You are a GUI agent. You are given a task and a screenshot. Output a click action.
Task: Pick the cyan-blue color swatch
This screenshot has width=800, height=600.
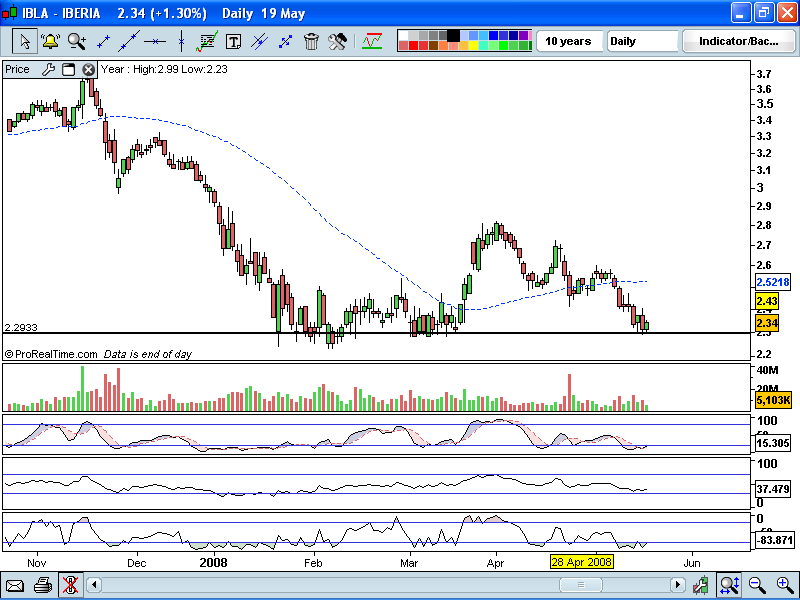484,36
